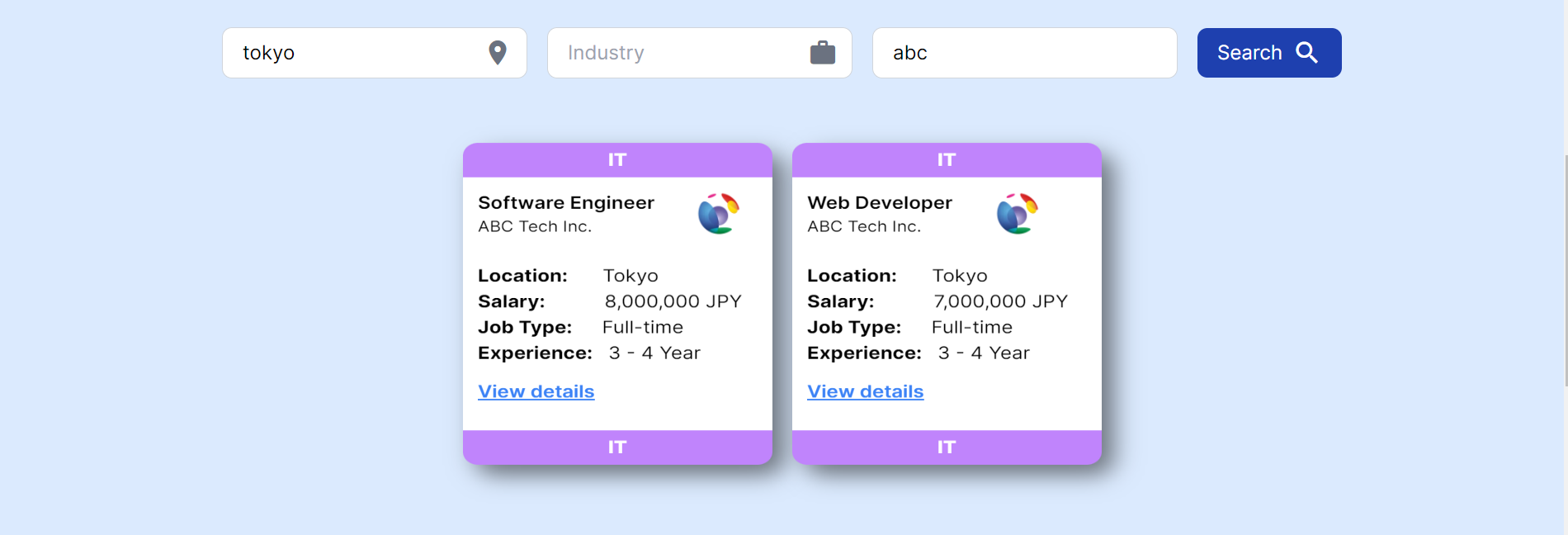The width and height of the screenshot is (1568, 535).
Task: Select the IT category header on the Web Developer card
Action: coord(947,159)
